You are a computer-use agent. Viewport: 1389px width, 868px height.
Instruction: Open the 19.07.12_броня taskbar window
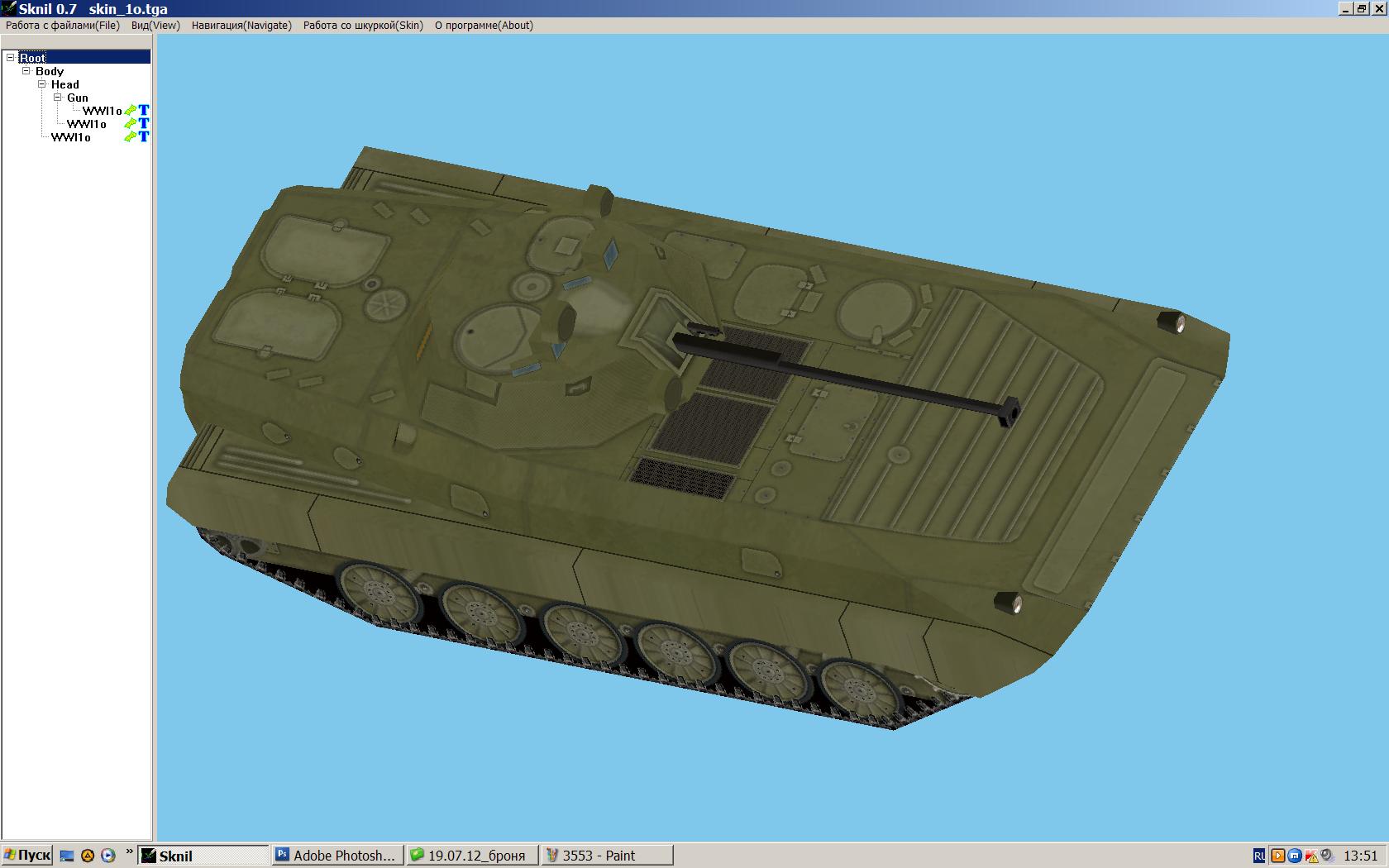[473, 856]
